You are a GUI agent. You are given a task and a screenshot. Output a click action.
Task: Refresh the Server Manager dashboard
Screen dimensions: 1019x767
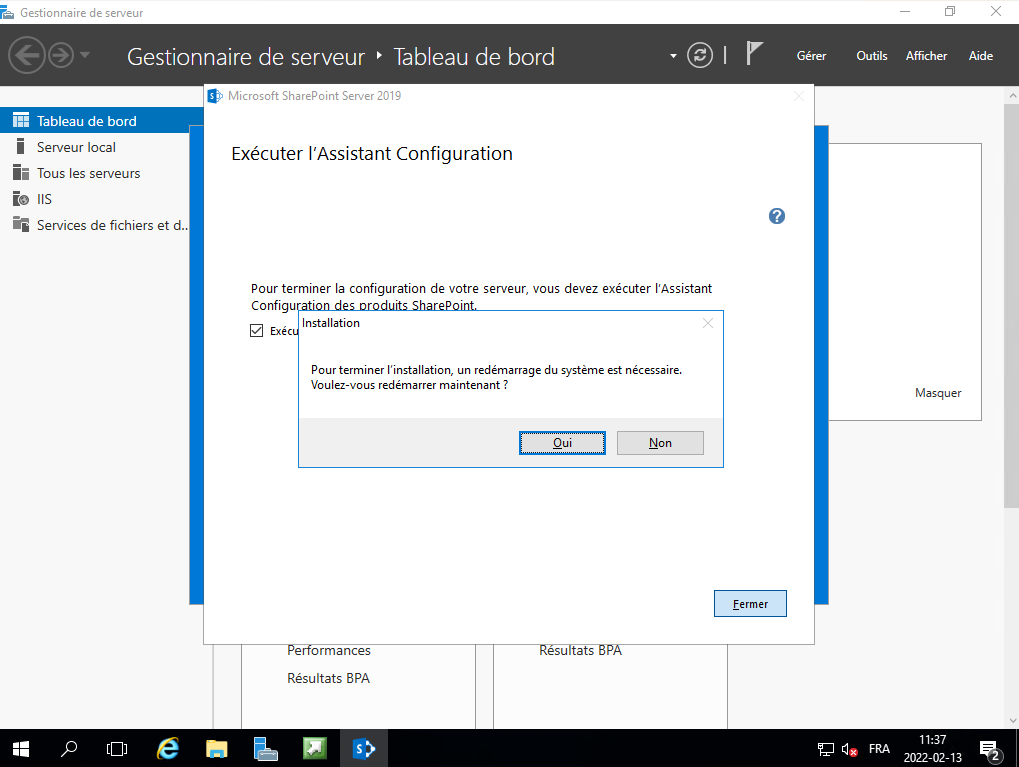(x=700, y=56)
